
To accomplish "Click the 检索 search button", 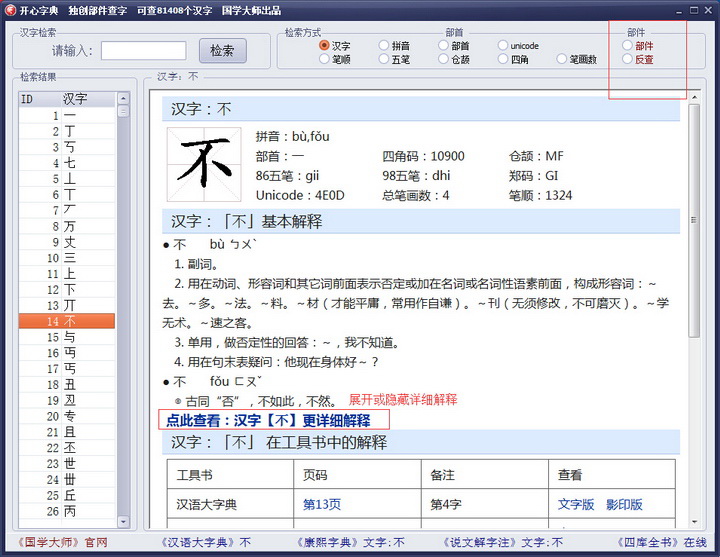I will [223, 51].
